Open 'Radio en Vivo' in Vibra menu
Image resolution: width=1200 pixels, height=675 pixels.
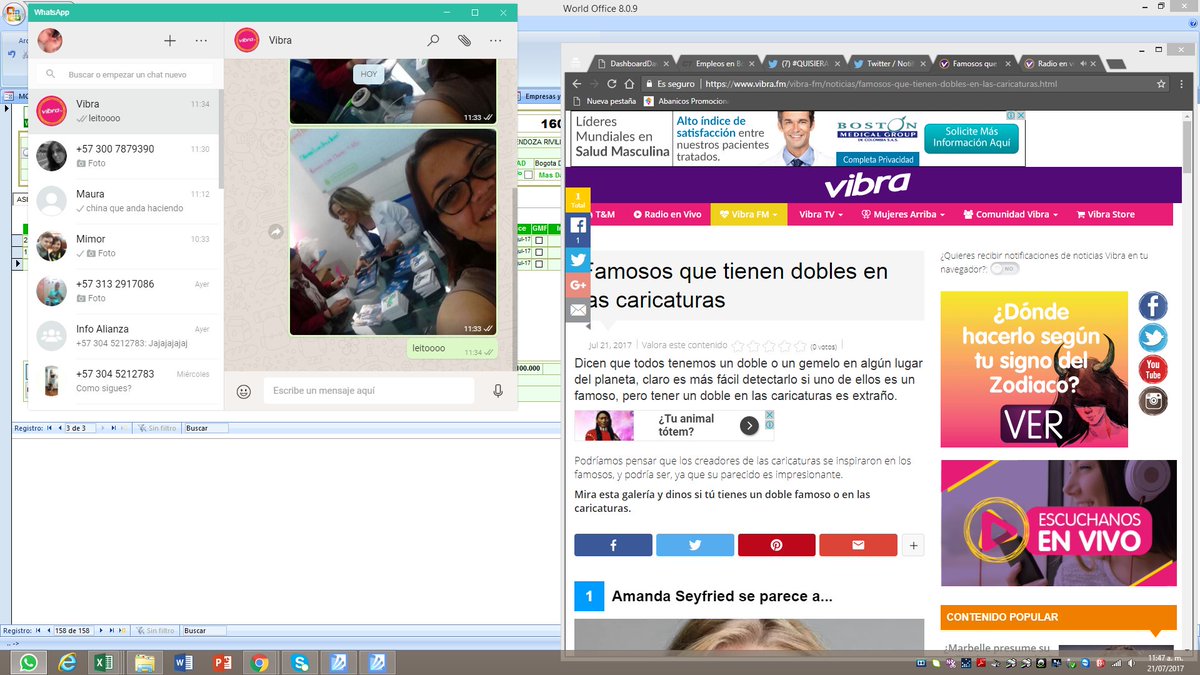click(x=665, y=214)
